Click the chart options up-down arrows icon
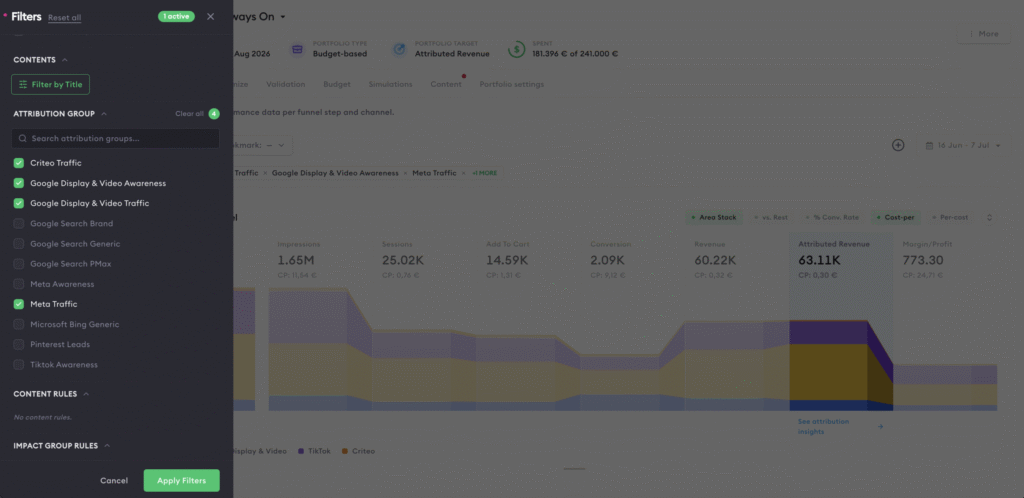1024x498 pixels. 989,217
